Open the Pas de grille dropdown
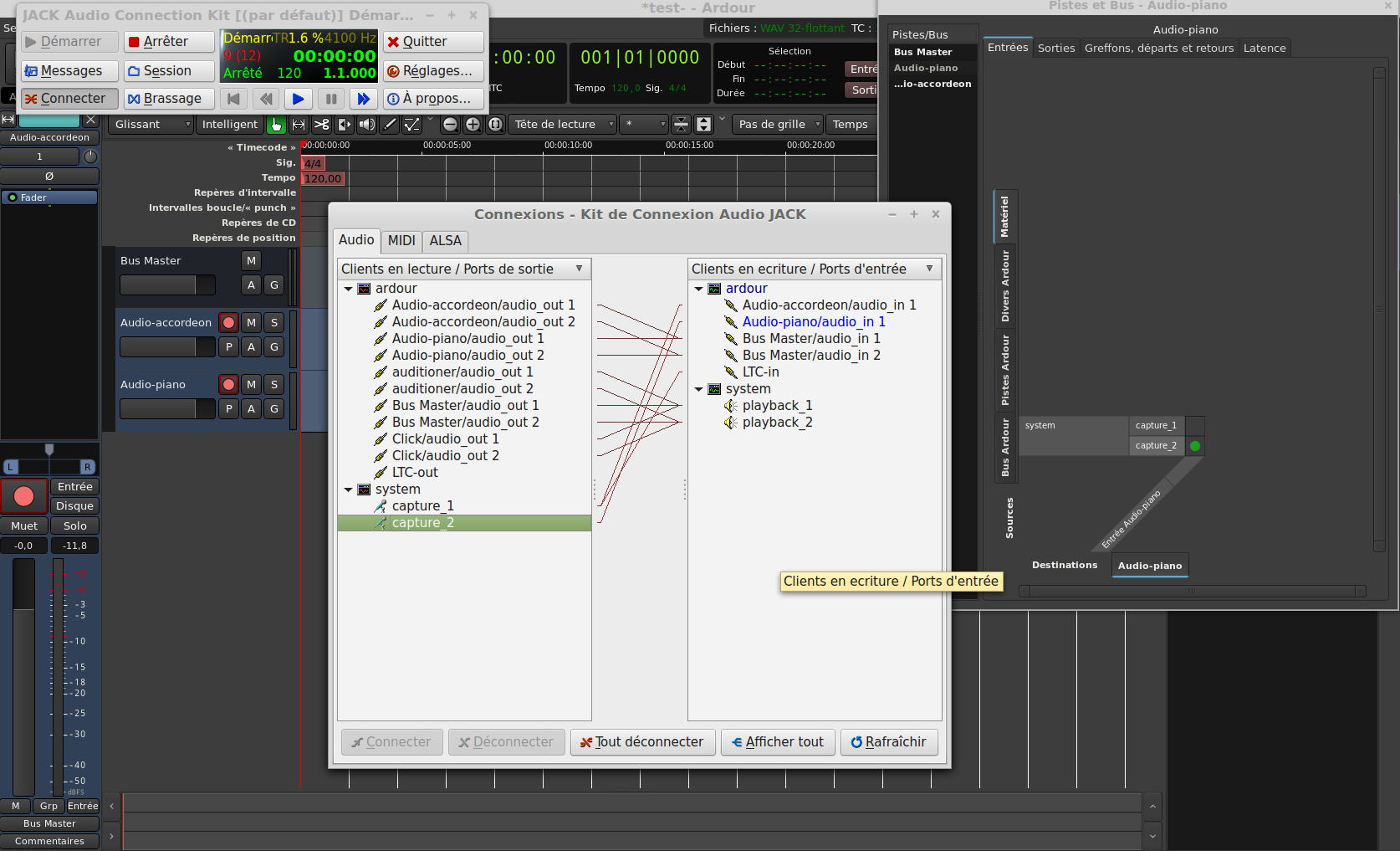 click(x=779, y=125)
